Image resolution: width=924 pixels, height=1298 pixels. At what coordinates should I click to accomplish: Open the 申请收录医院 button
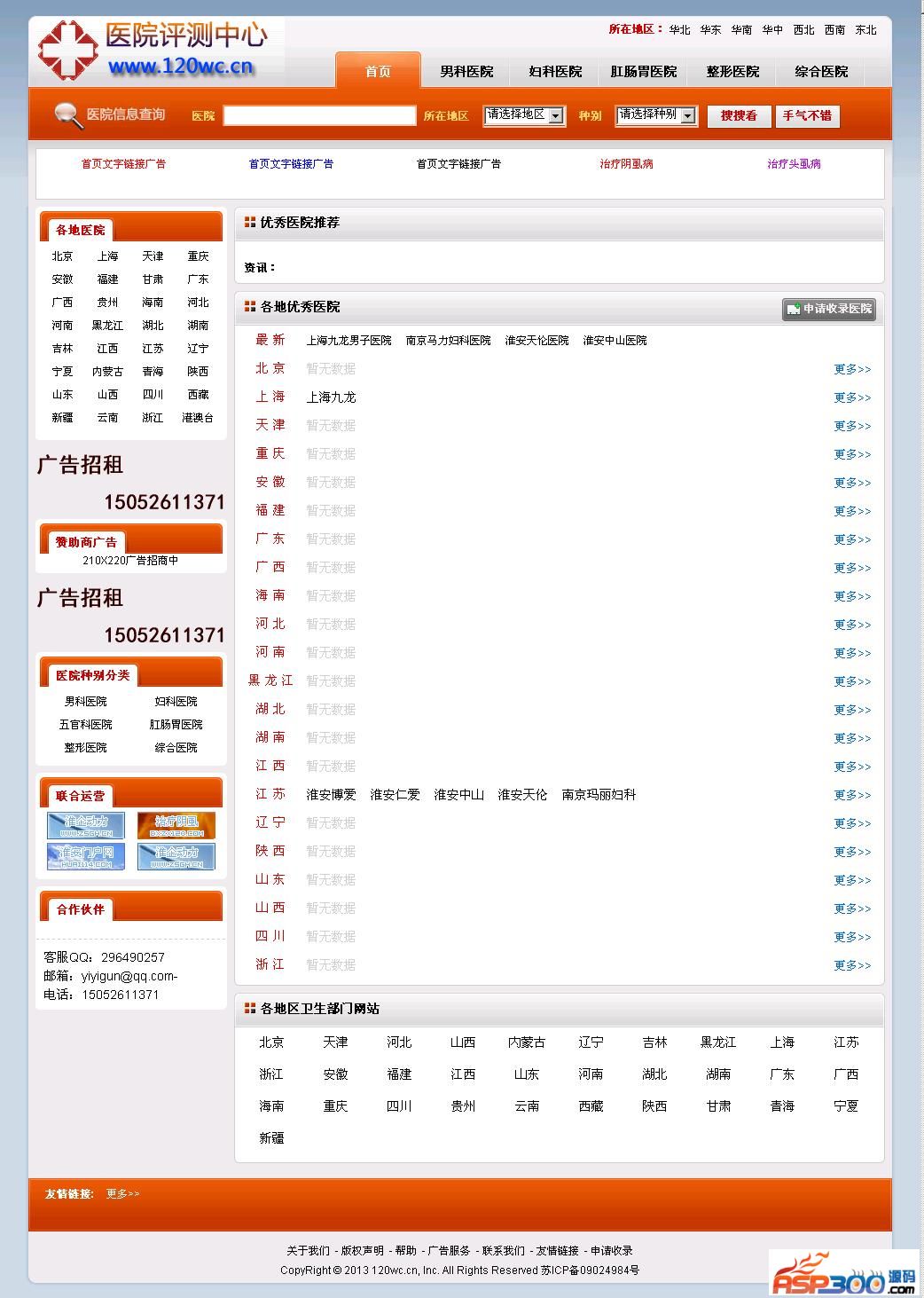[x=829, y=309]
